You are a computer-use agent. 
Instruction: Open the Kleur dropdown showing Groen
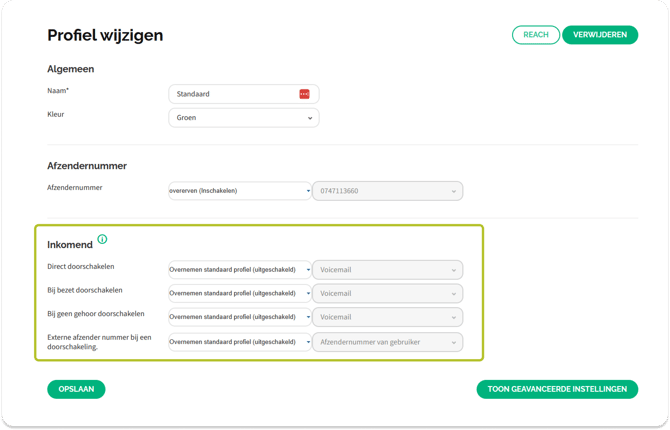click(243, 118)
